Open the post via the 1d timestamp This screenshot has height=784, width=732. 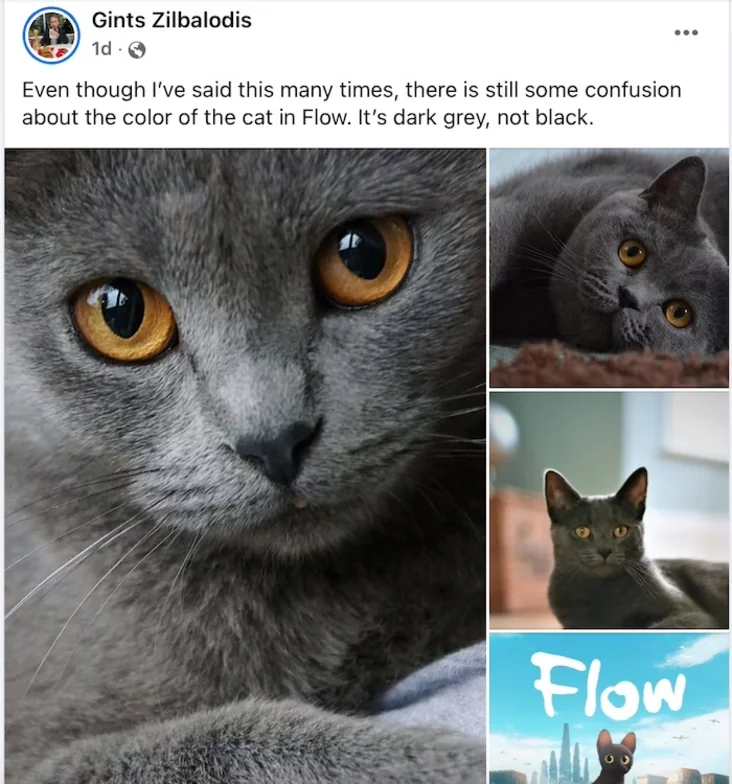click(102, 49)
